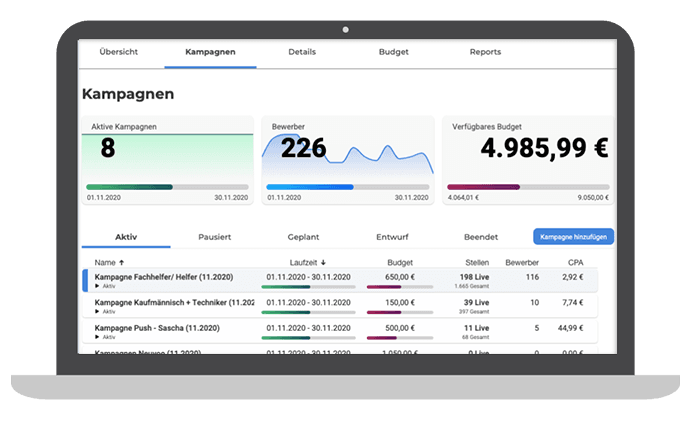Click the 9.050,00 € total budget label
This screenshot has height=430, width=697.
click(x=593, y=197)
